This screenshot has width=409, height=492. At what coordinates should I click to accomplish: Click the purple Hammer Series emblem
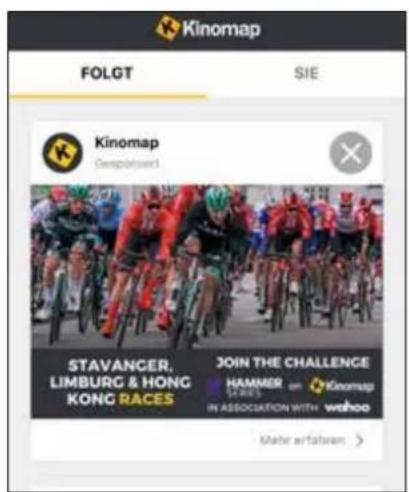(214, 386)
